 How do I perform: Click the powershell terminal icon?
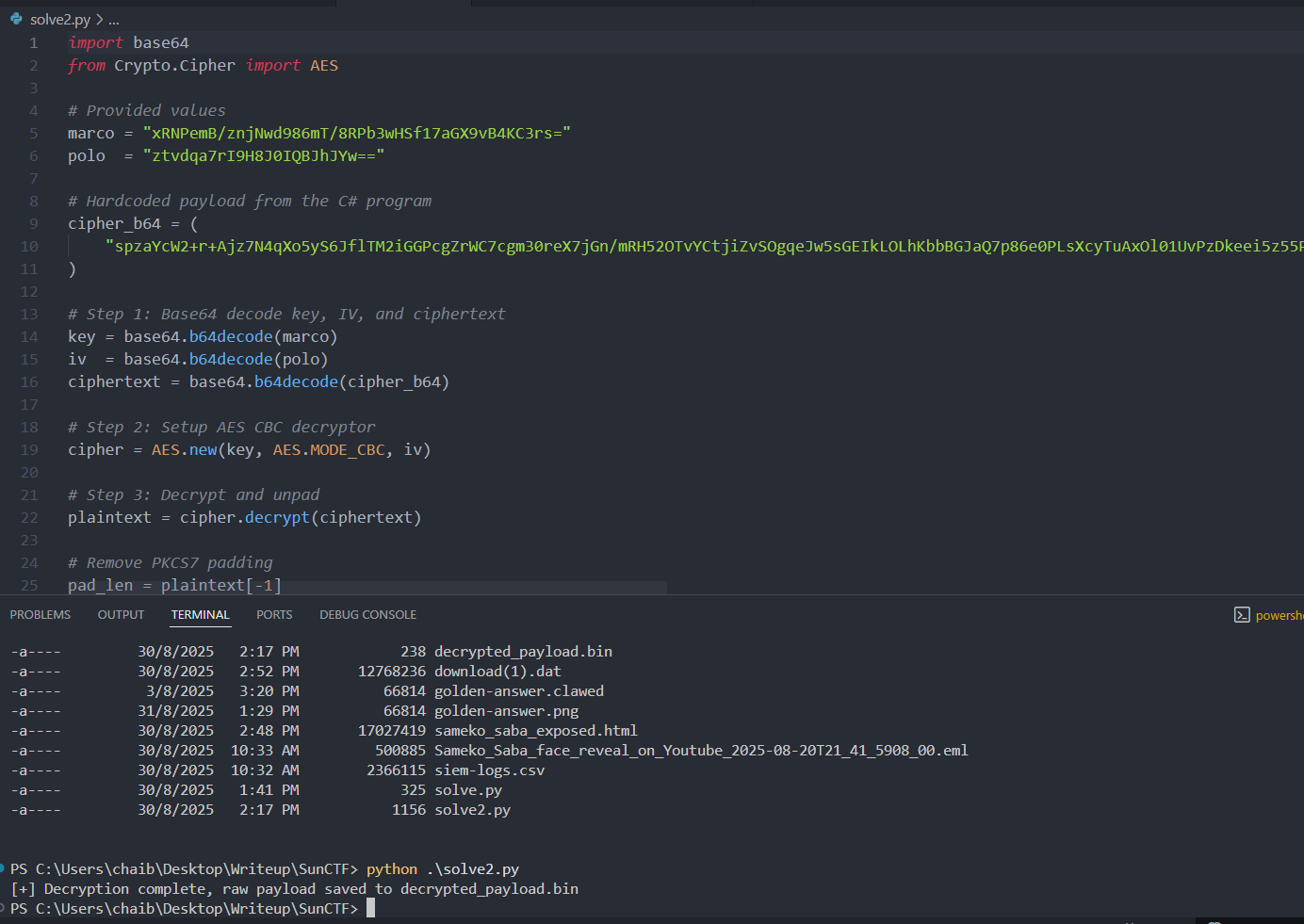(1242, 615)
